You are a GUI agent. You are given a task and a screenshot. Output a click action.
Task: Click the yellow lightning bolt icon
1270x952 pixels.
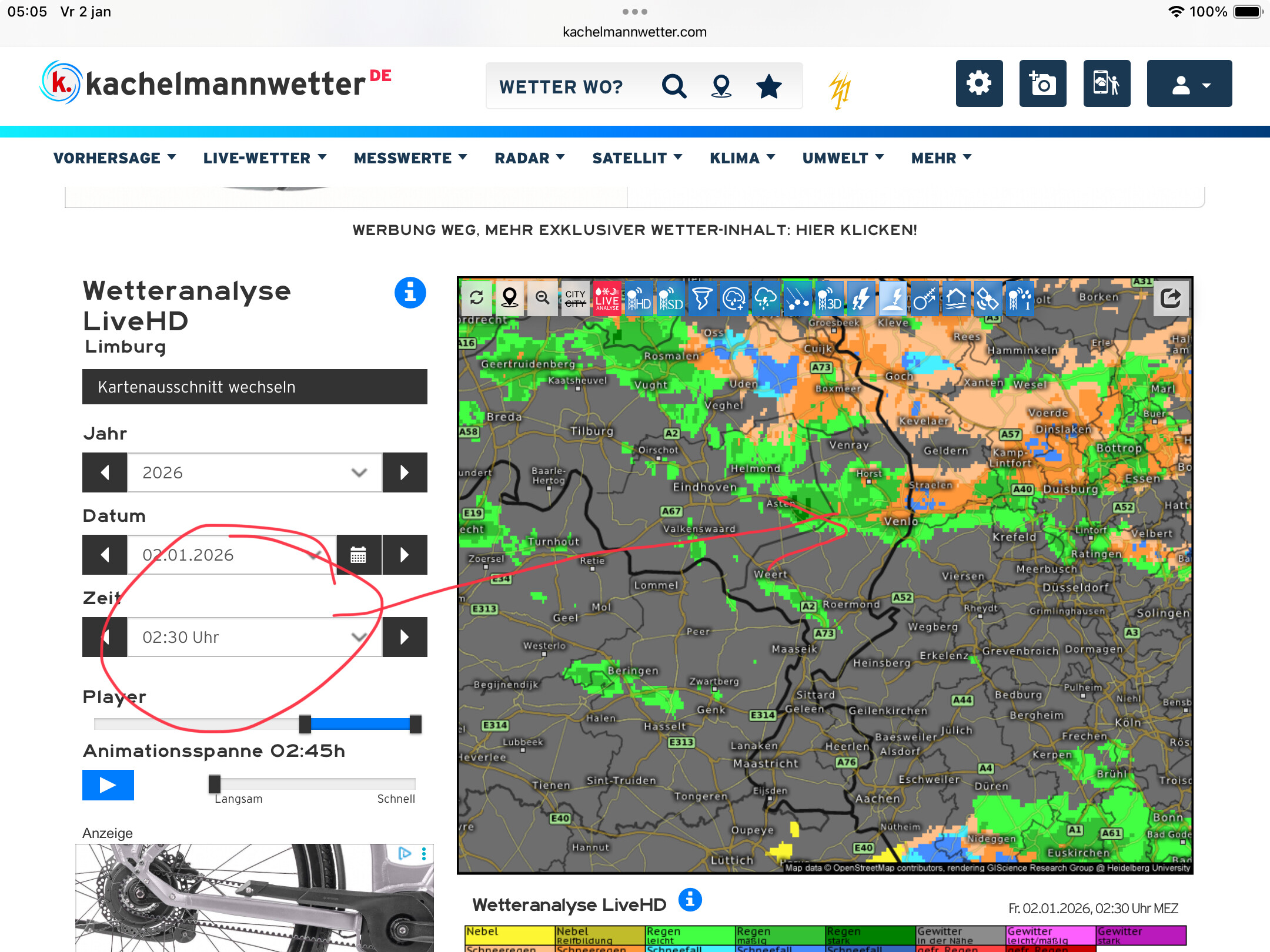click(840, 90)
